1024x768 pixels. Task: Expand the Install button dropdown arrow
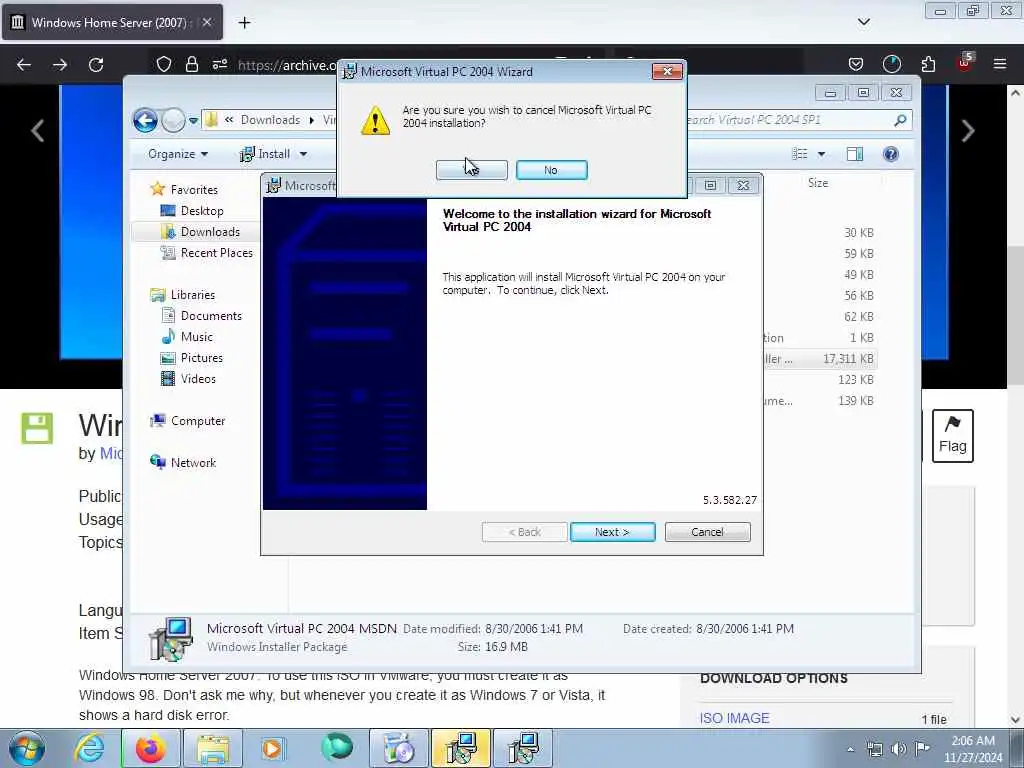click(x=303, y=154)
